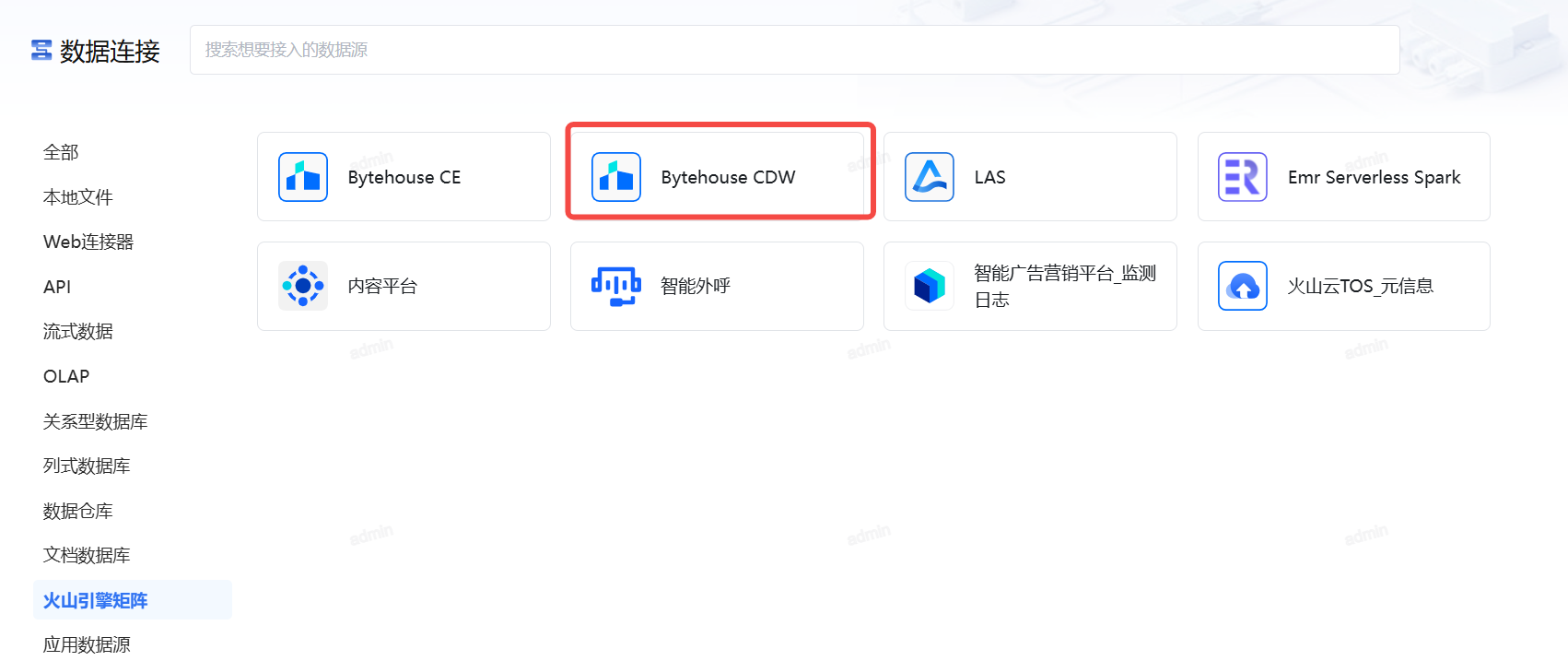Open the 智能广告营销平台_监测日志 label
The width and height of the screenshot is (1568, 661).
pos(1065,286)
